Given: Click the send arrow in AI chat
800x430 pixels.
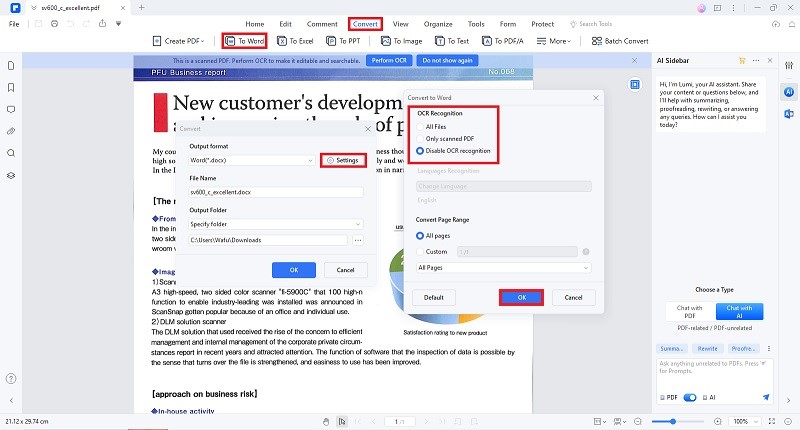Looking at the screenshot, I should pos(766,397).
